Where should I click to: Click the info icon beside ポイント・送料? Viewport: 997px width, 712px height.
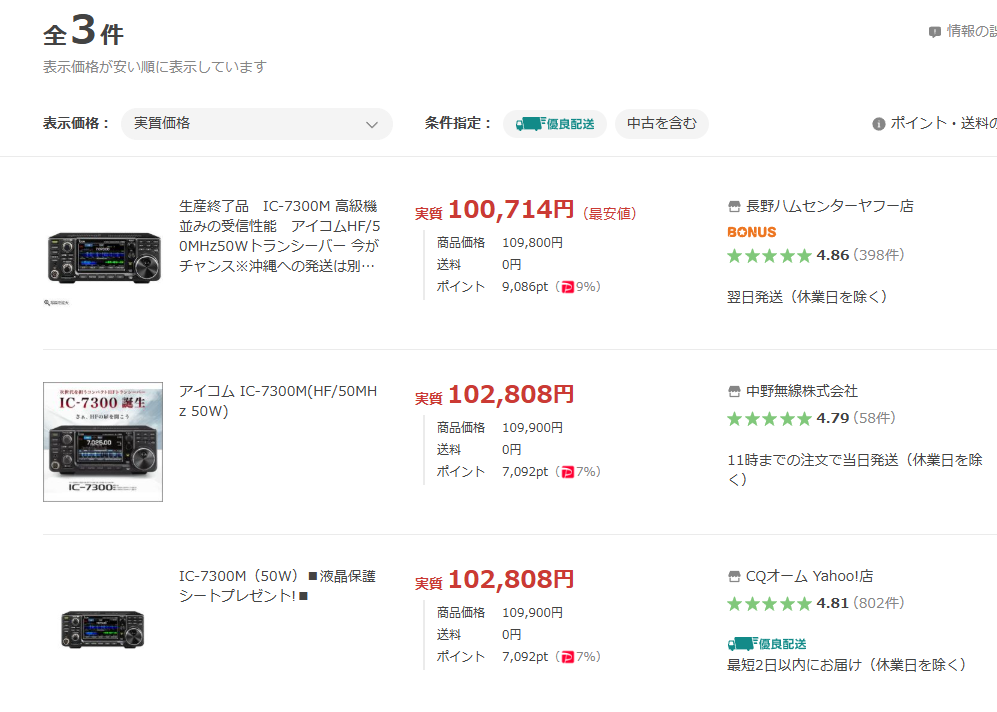point(879,124)
